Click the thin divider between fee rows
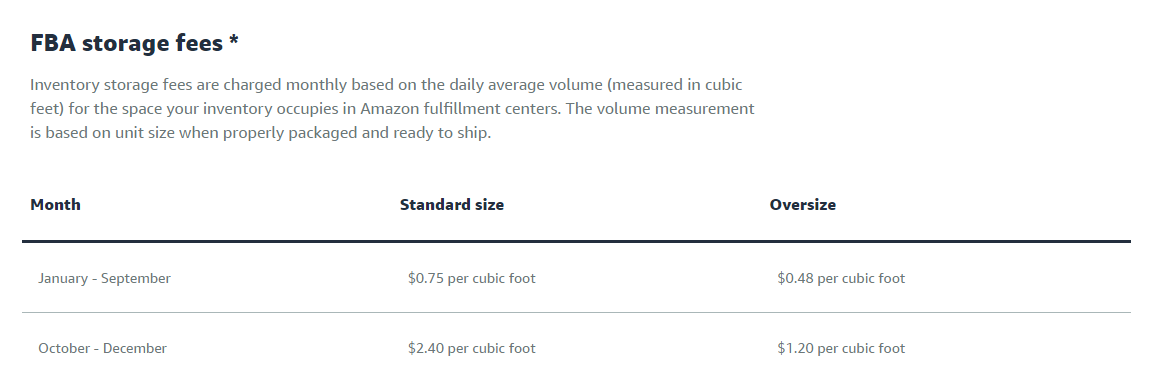The width and height of the screenshot is (1153, 388). 576,312
